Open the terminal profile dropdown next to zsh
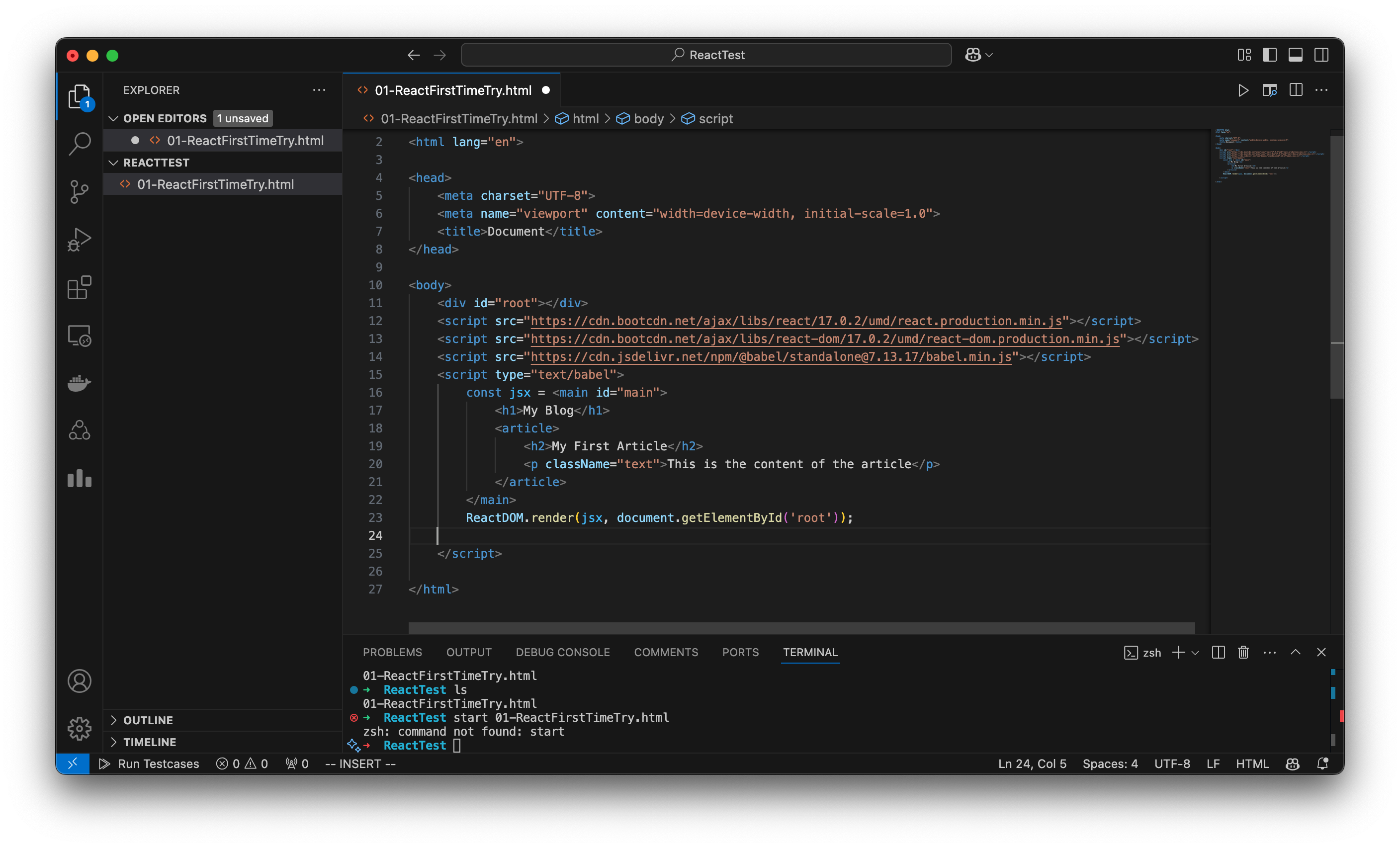Image resolution: width=1400 pixels, height=848 pixels. pyautogui.click(x=1197, y=652)
